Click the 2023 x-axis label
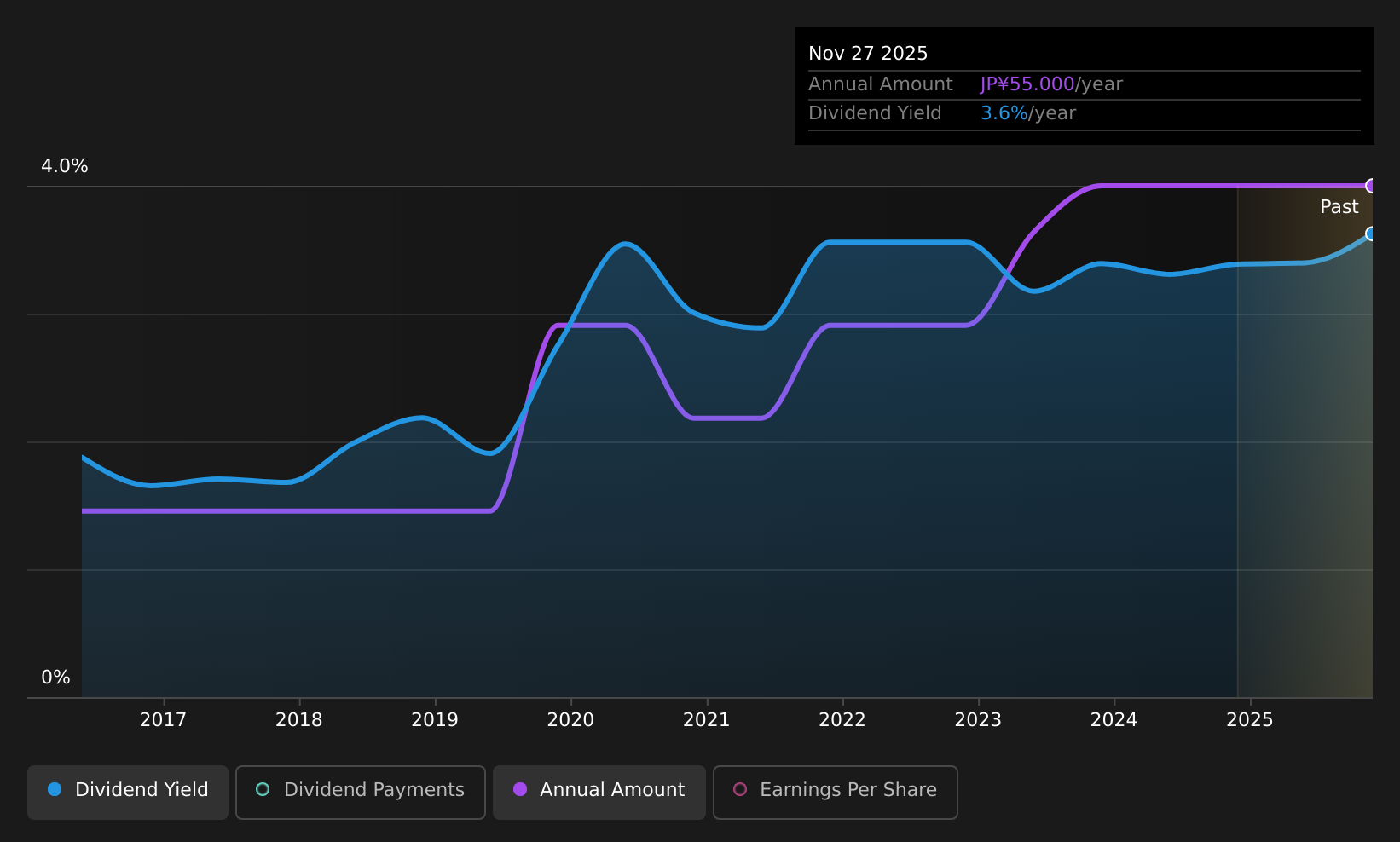1400x842 pixels. pyautogui.click(x=978, y=720)
